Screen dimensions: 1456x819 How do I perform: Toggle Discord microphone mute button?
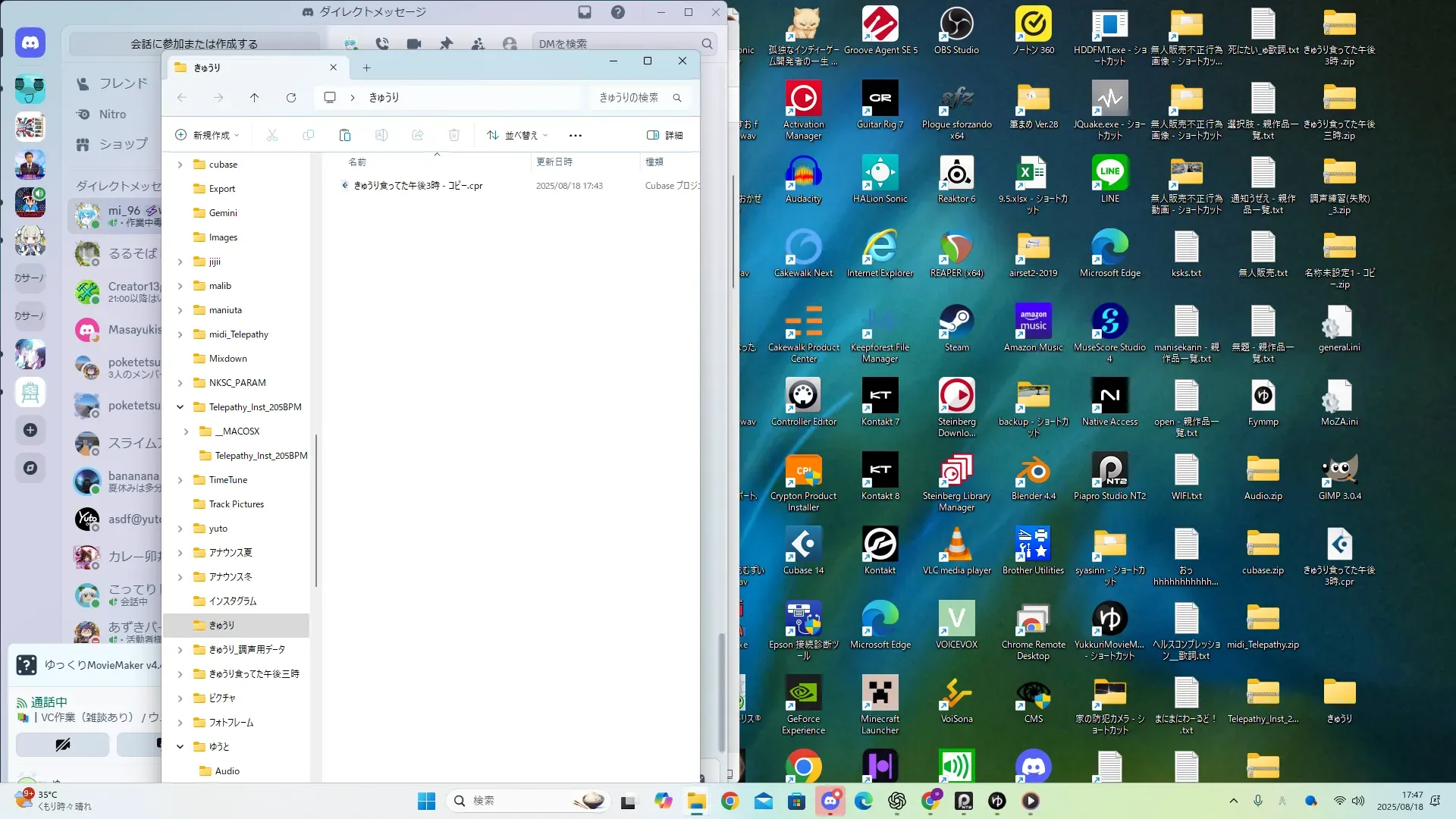click(63, 745)
